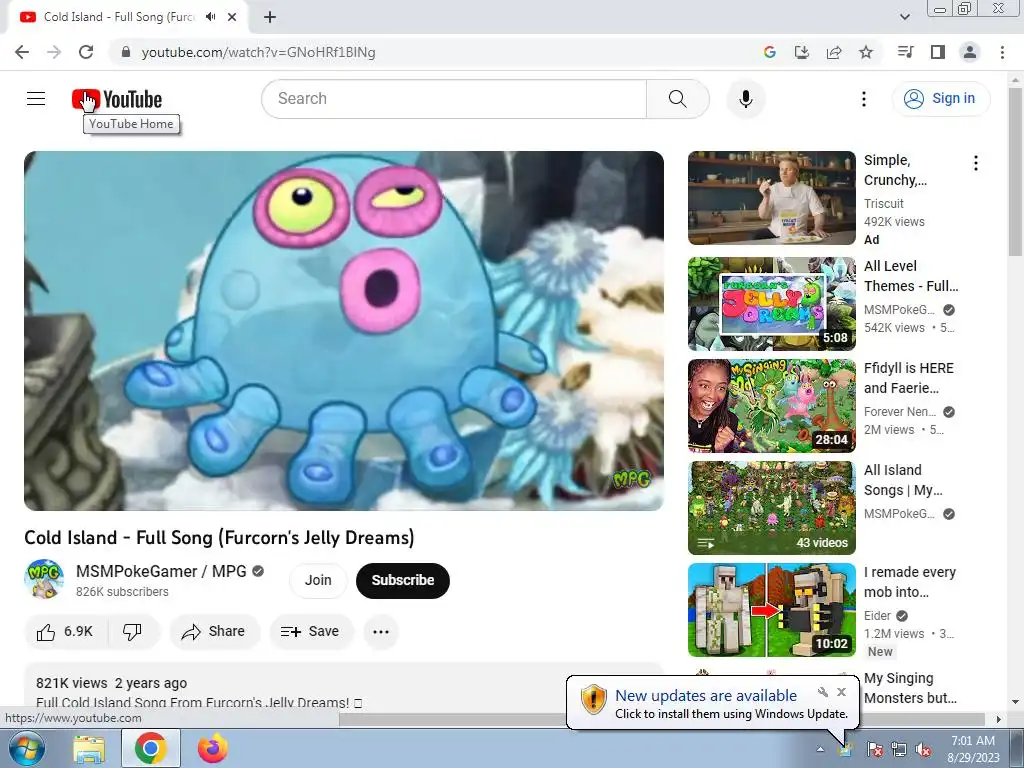Close the New updates notification balloon
Viewport: 1024px width, 768px height.
click(841, 692)
